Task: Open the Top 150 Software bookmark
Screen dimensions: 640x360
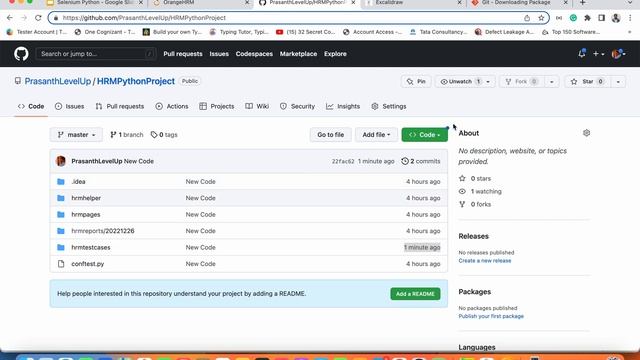Action: 571,32
